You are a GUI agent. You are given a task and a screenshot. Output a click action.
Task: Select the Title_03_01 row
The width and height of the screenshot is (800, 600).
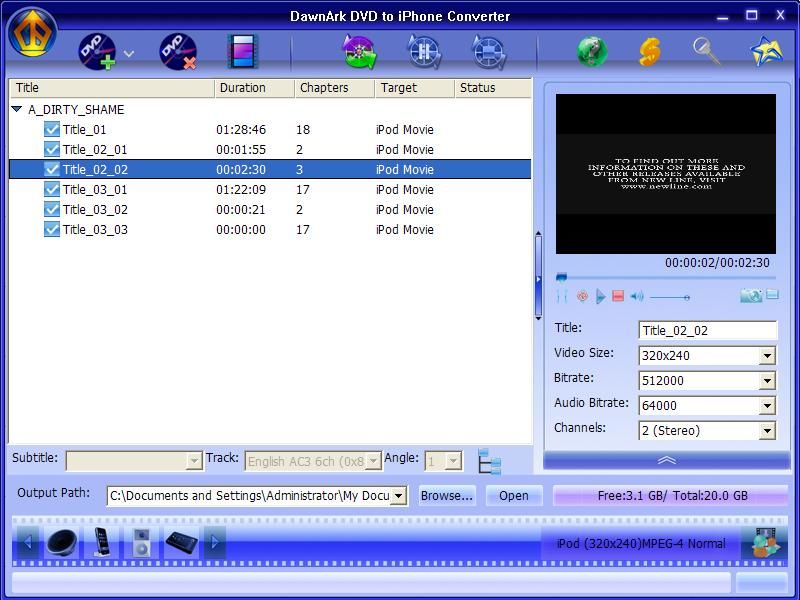[270, 189]
